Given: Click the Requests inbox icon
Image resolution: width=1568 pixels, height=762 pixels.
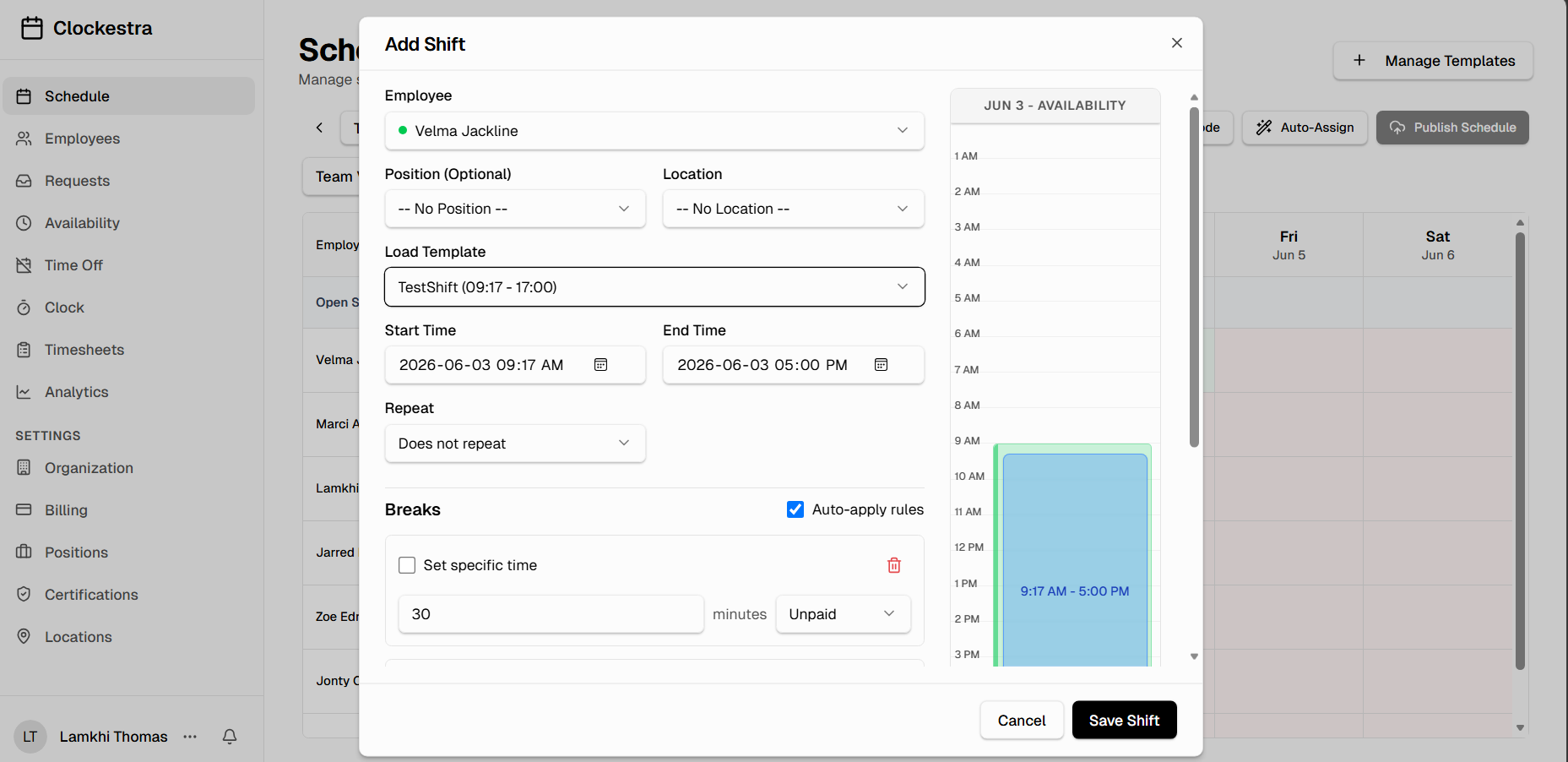Looking at the screenshot, I should click(24, 181).
